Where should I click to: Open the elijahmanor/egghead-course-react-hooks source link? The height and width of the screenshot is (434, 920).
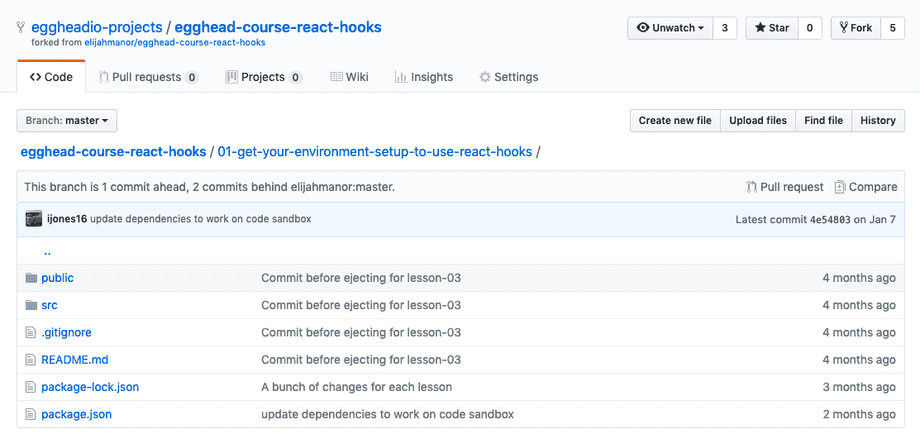point(175,43)
